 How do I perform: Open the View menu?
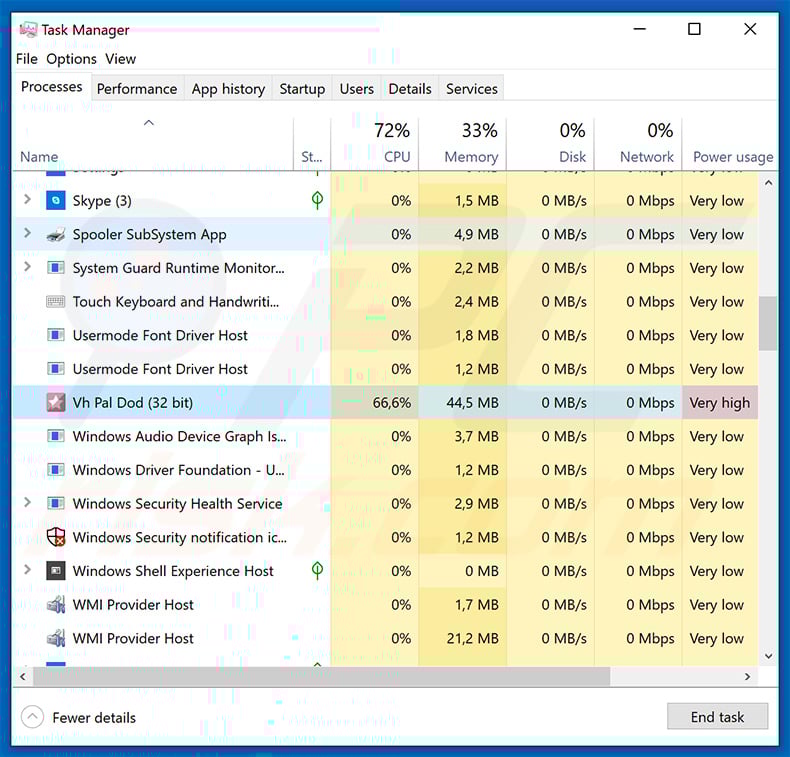click(x=120, y=59)
